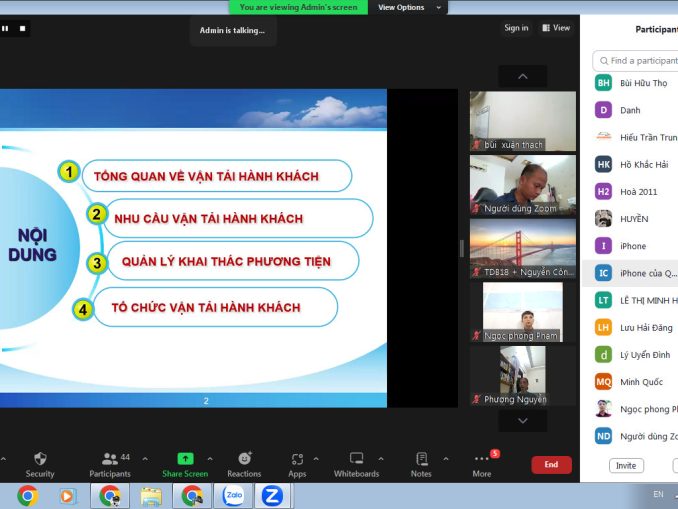End the meeting
The image size is (678, 509).
(x=551, y=464)
